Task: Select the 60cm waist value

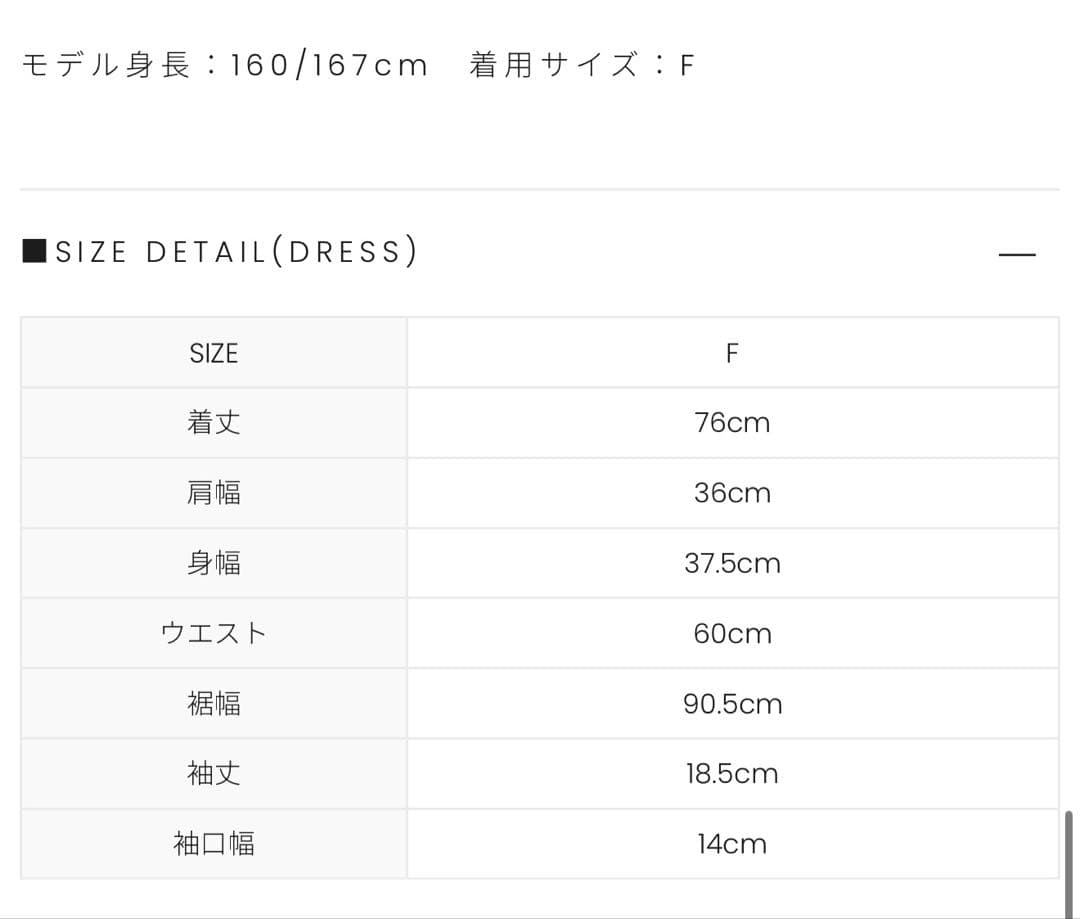Action: 732,633
